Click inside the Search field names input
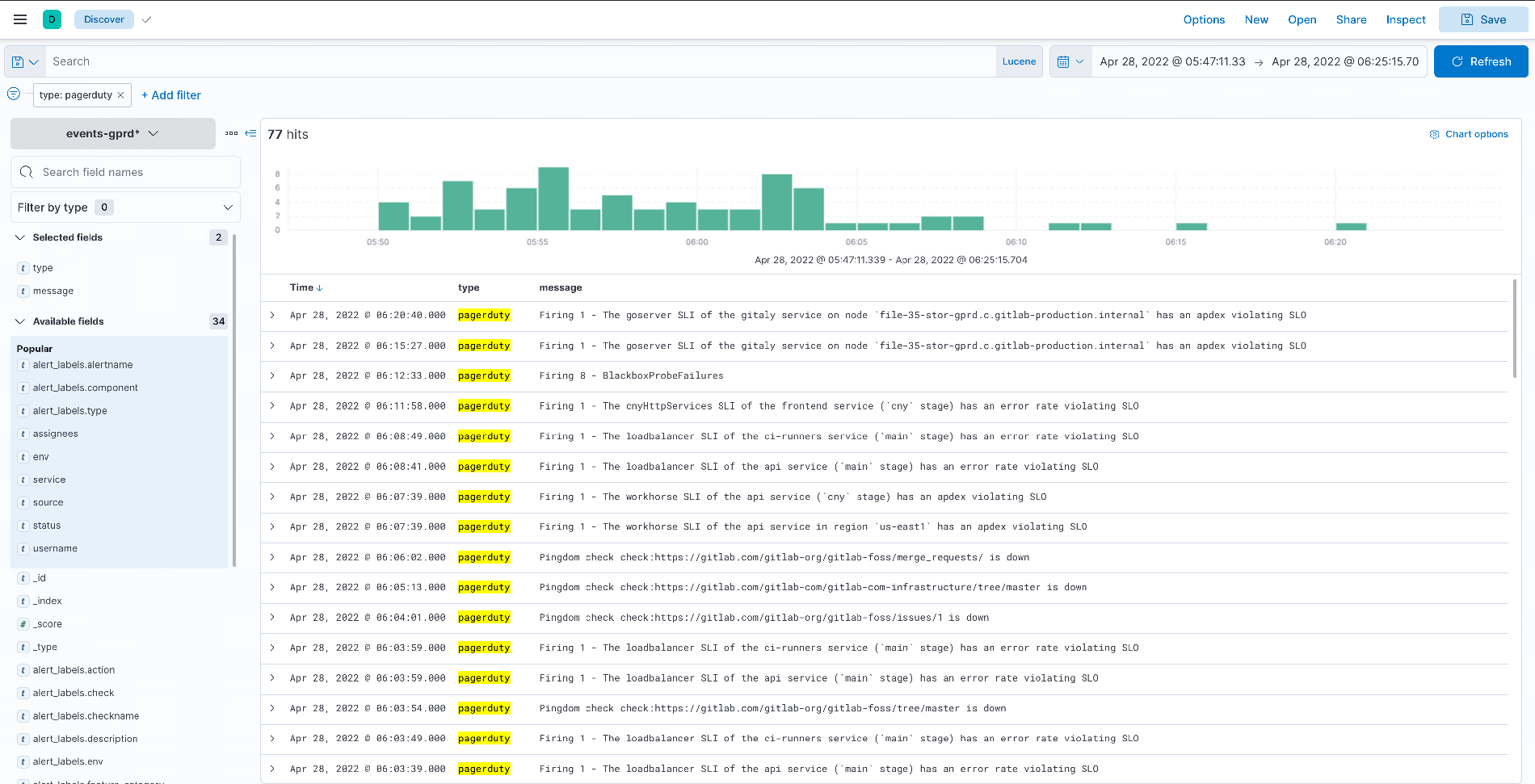 tap(125, 171)
